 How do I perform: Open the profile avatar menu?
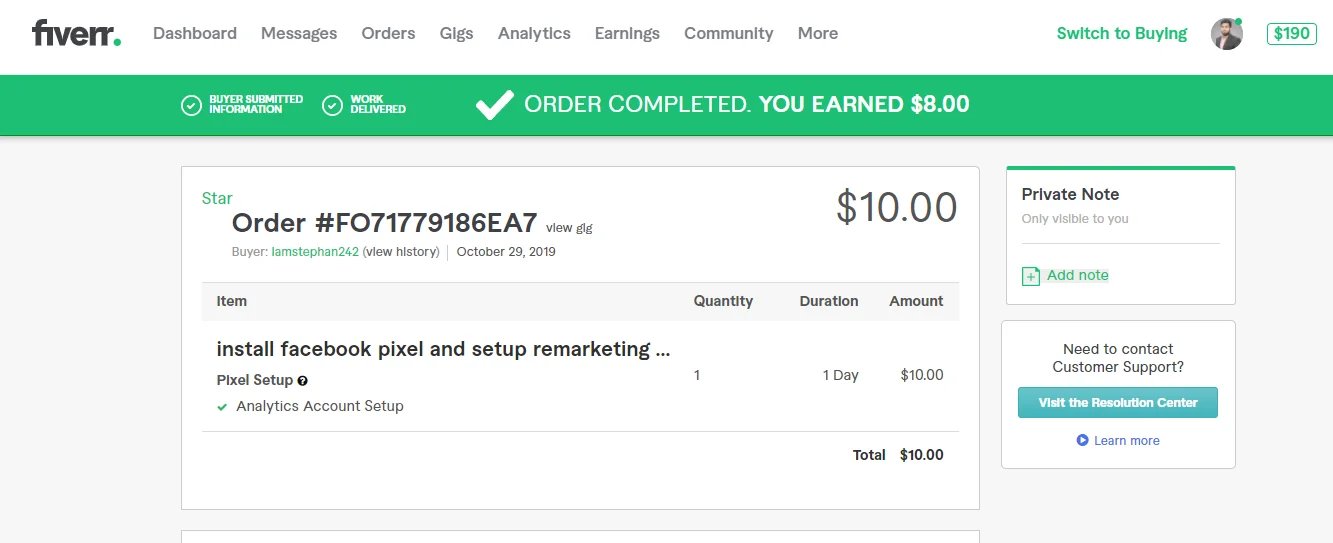pyautogui.click(x=1226, y=34)
